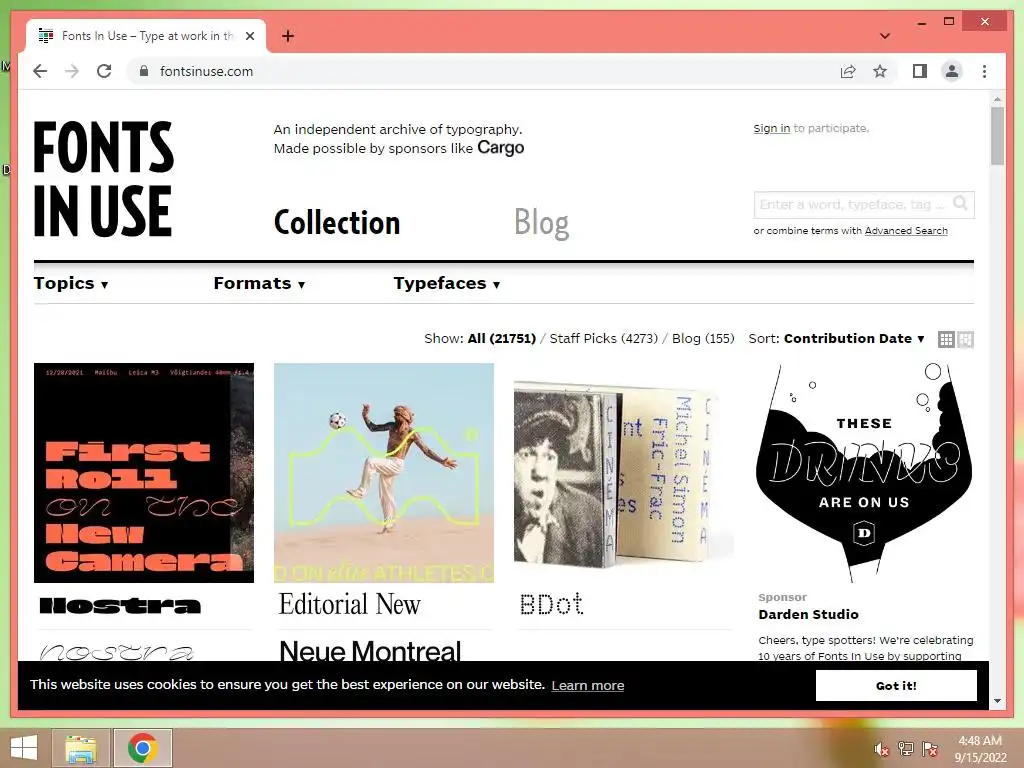Open the browser side panel icon
This screenshot has width=1024, height=768.
click(920, 71)
